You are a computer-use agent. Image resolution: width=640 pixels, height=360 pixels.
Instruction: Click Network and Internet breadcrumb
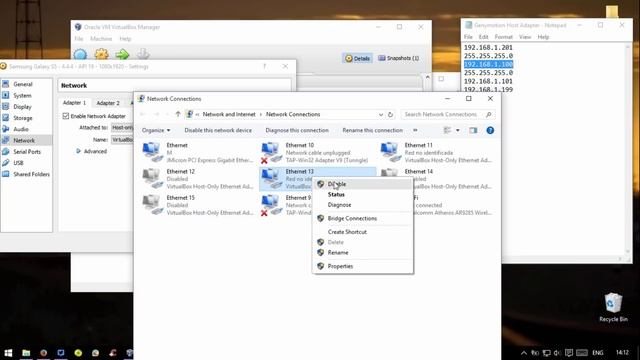pos(229,114)
